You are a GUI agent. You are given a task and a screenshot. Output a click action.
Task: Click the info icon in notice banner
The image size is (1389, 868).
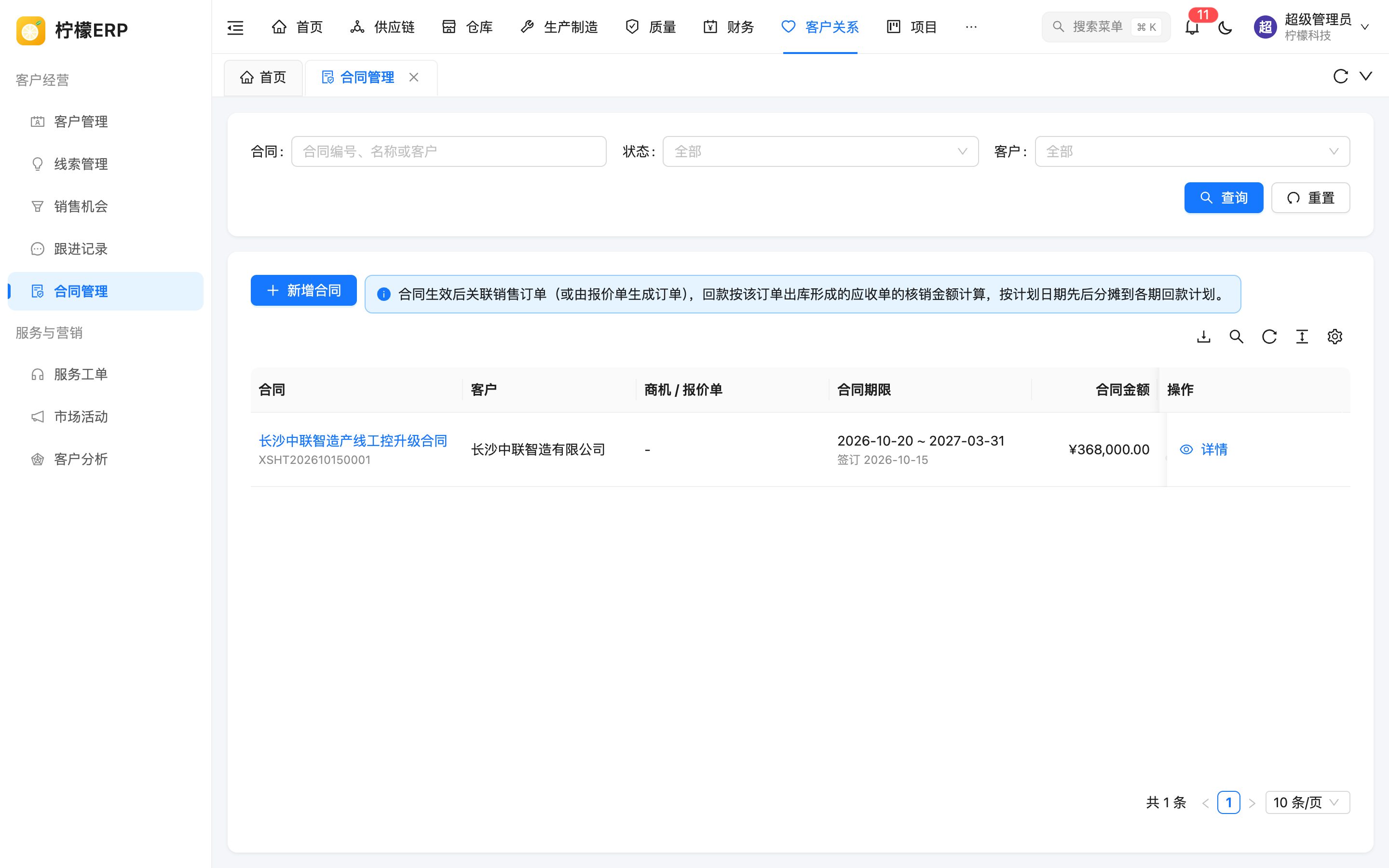point(383,295)
